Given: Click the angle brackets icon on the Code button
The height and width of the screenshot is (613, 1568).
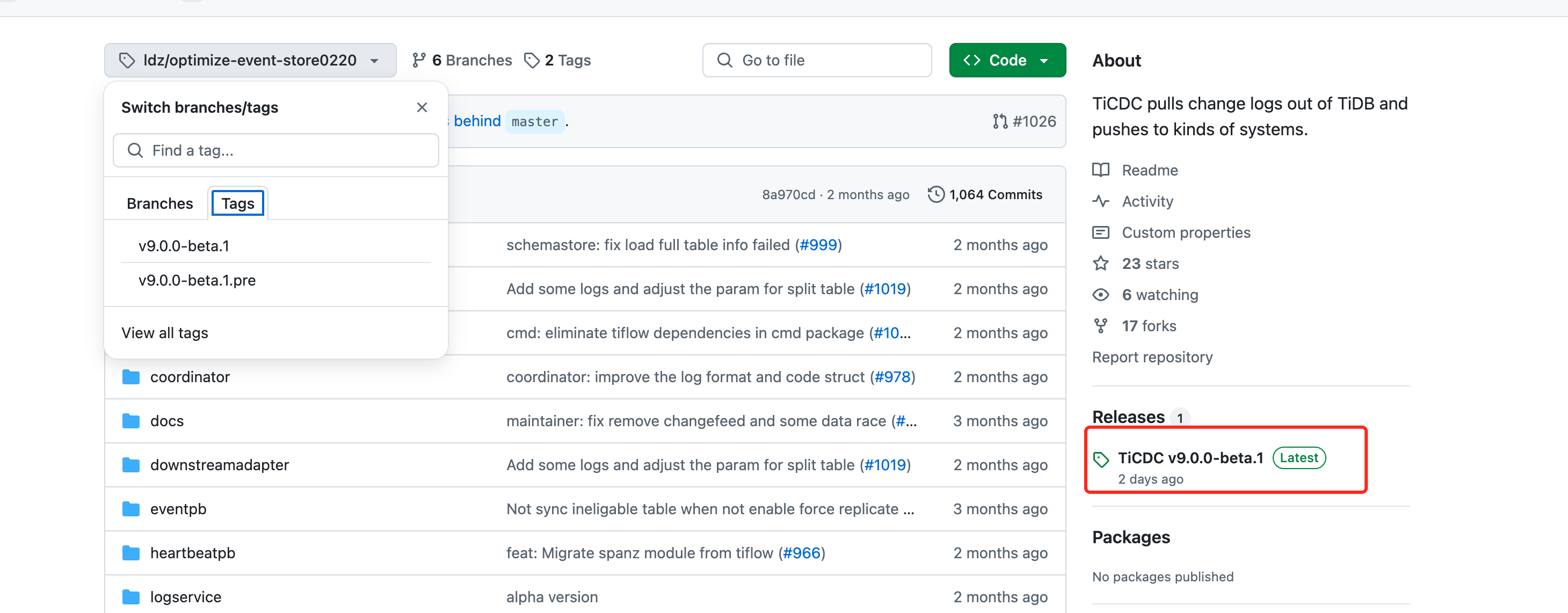Looking at the screenshot, I should [x=972, y=60].
